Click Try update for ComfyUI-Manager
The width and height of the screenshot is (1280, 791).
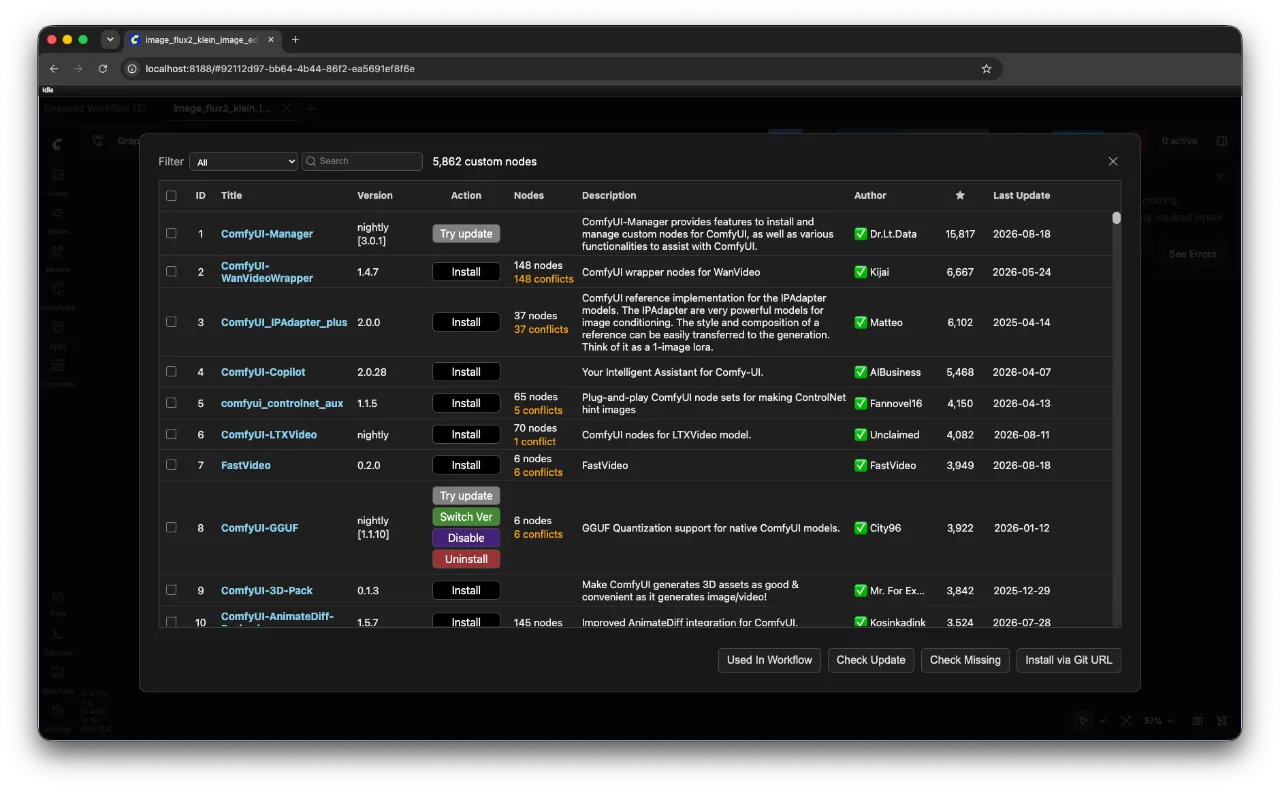click(466, 233)
